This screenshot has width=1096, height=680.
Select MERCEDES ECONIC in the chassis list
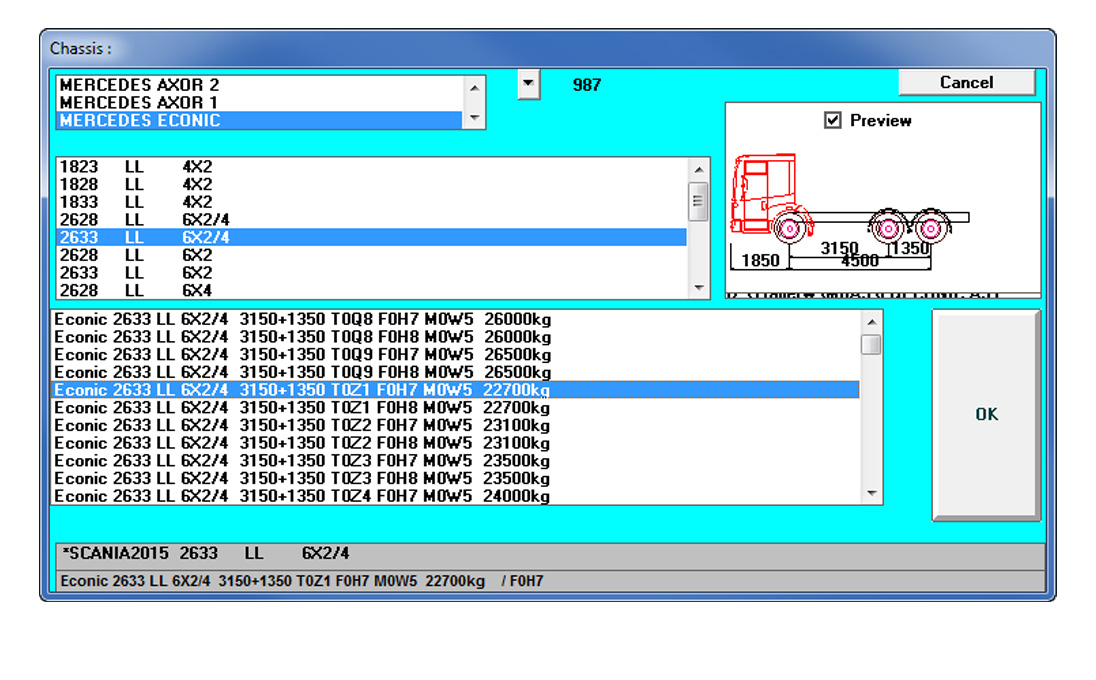click(x=259, y=120)
